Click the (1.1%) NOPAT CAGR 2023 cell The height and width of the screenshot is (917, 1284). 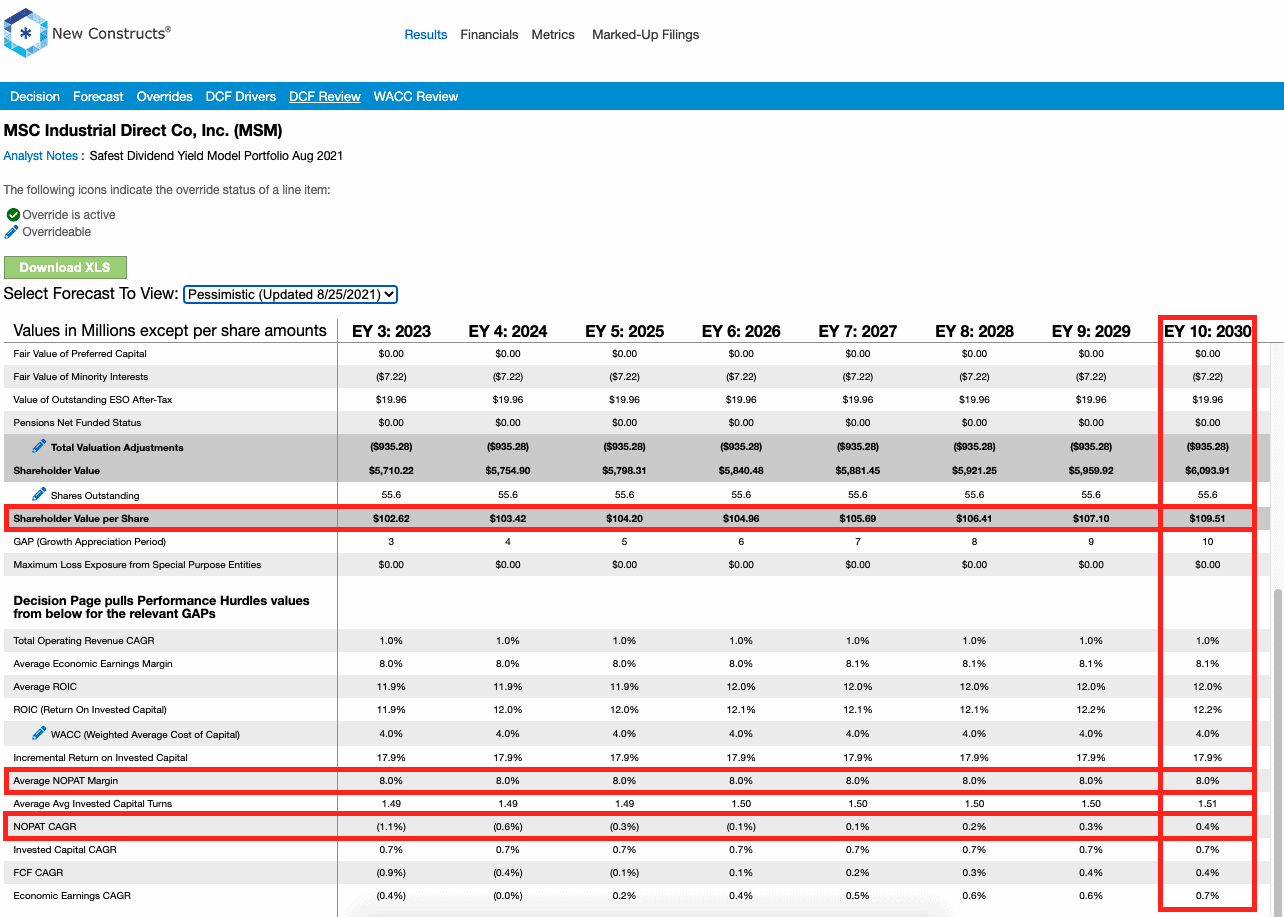(x=391, y=827)
